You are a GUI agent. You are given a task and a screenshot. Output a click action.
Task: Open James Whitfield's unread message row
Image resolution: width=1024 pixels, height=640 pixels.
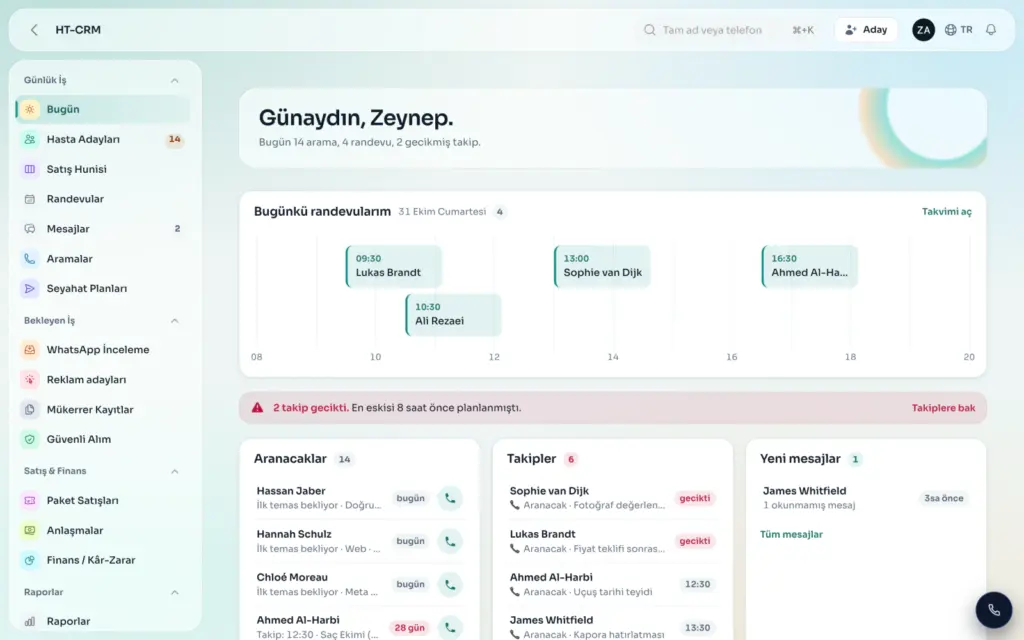click(x=865, y=498)
